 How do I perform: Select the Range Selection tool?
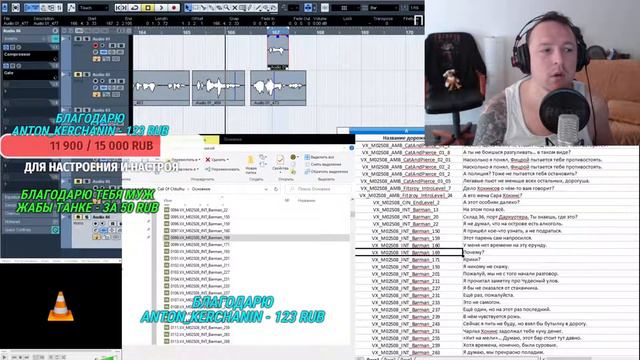[196, 8]
